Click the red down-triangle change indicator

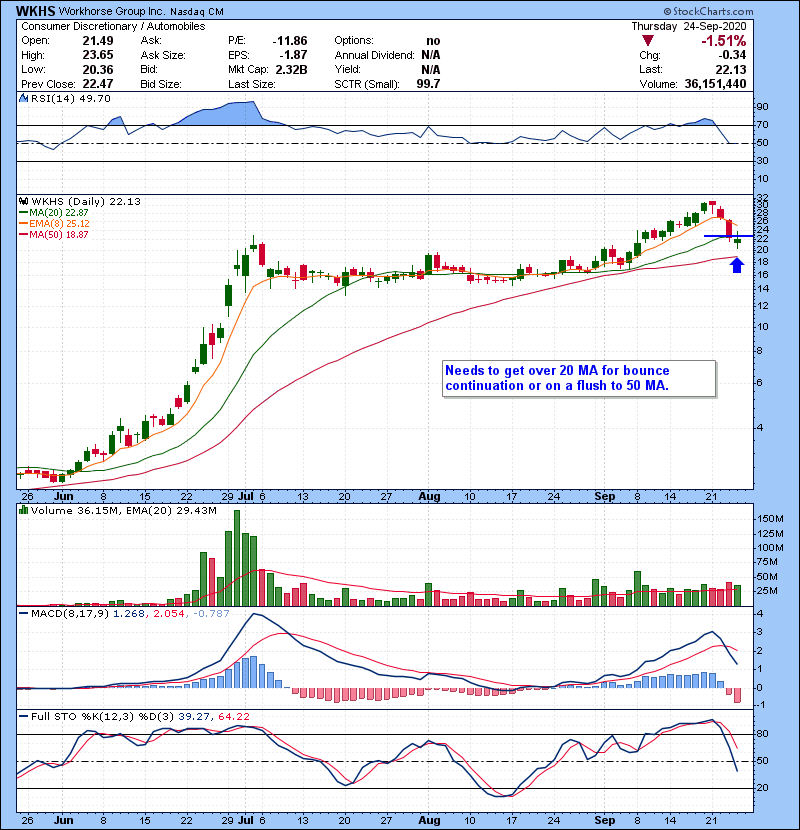pyautogui.click(x=648, y=41)
